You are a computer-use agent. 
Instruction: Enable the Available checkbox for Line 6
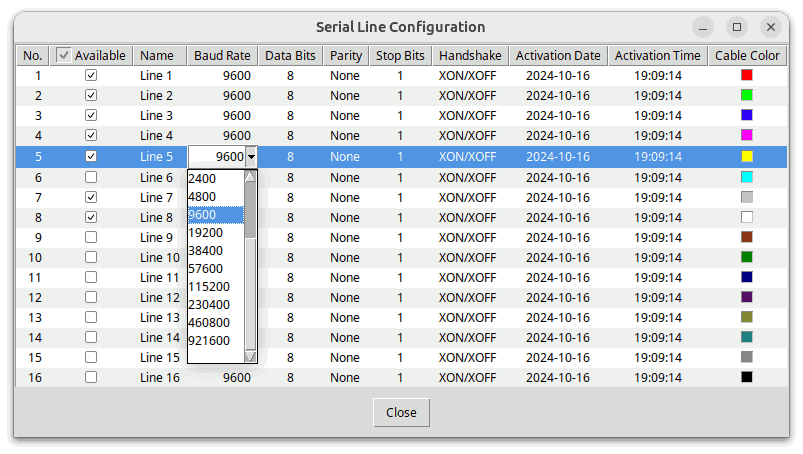[x=91, y=177]
